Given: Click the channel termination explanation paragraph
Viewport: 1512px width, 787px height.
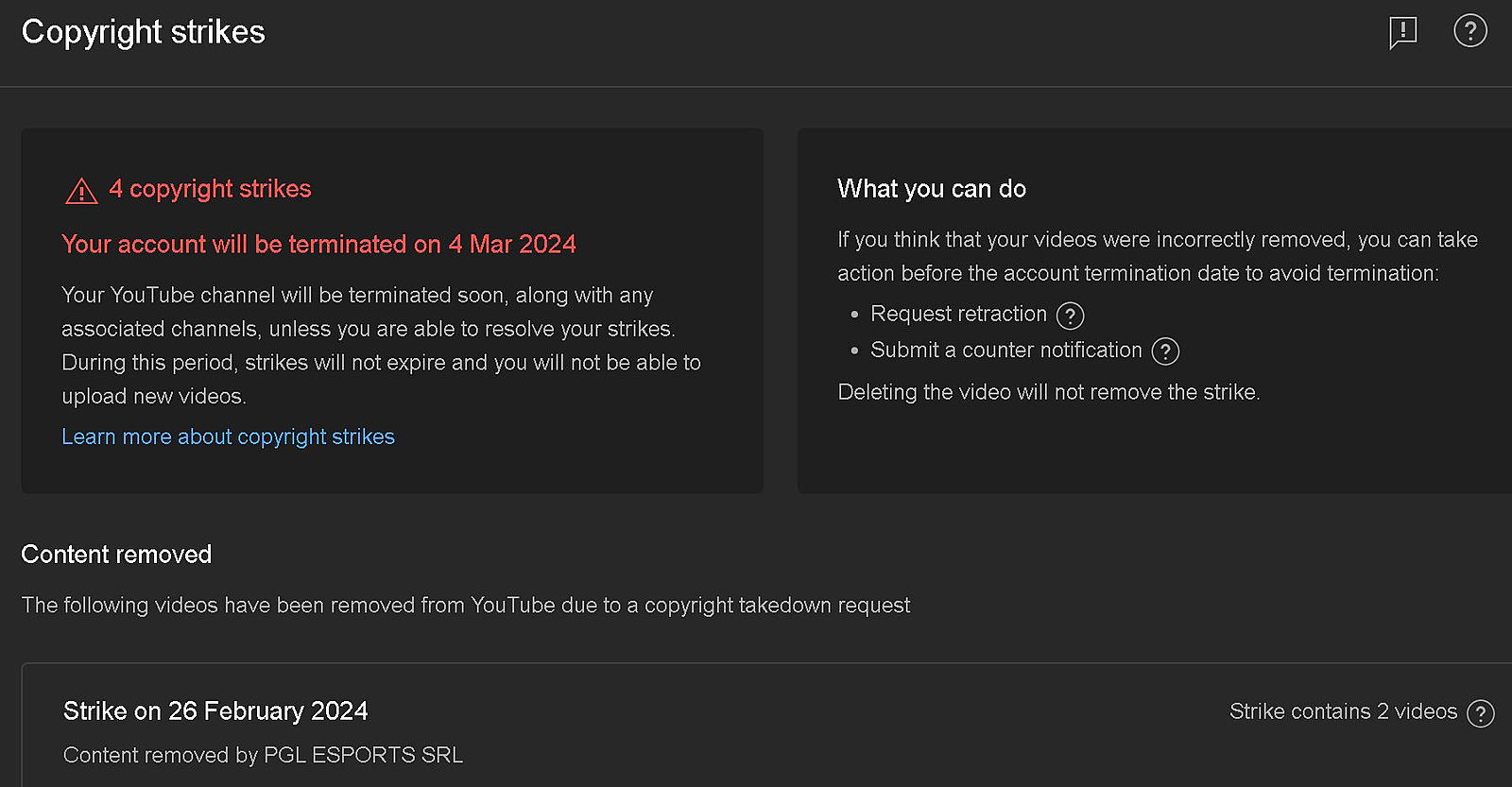Looking at the screenshot, I should 382,346.
